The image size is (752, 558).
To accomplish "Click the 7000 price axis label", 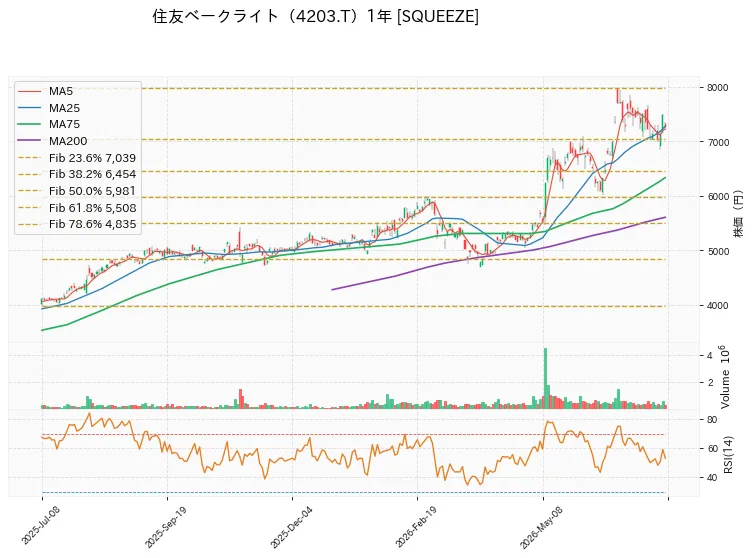I will (x=717, y=142).
